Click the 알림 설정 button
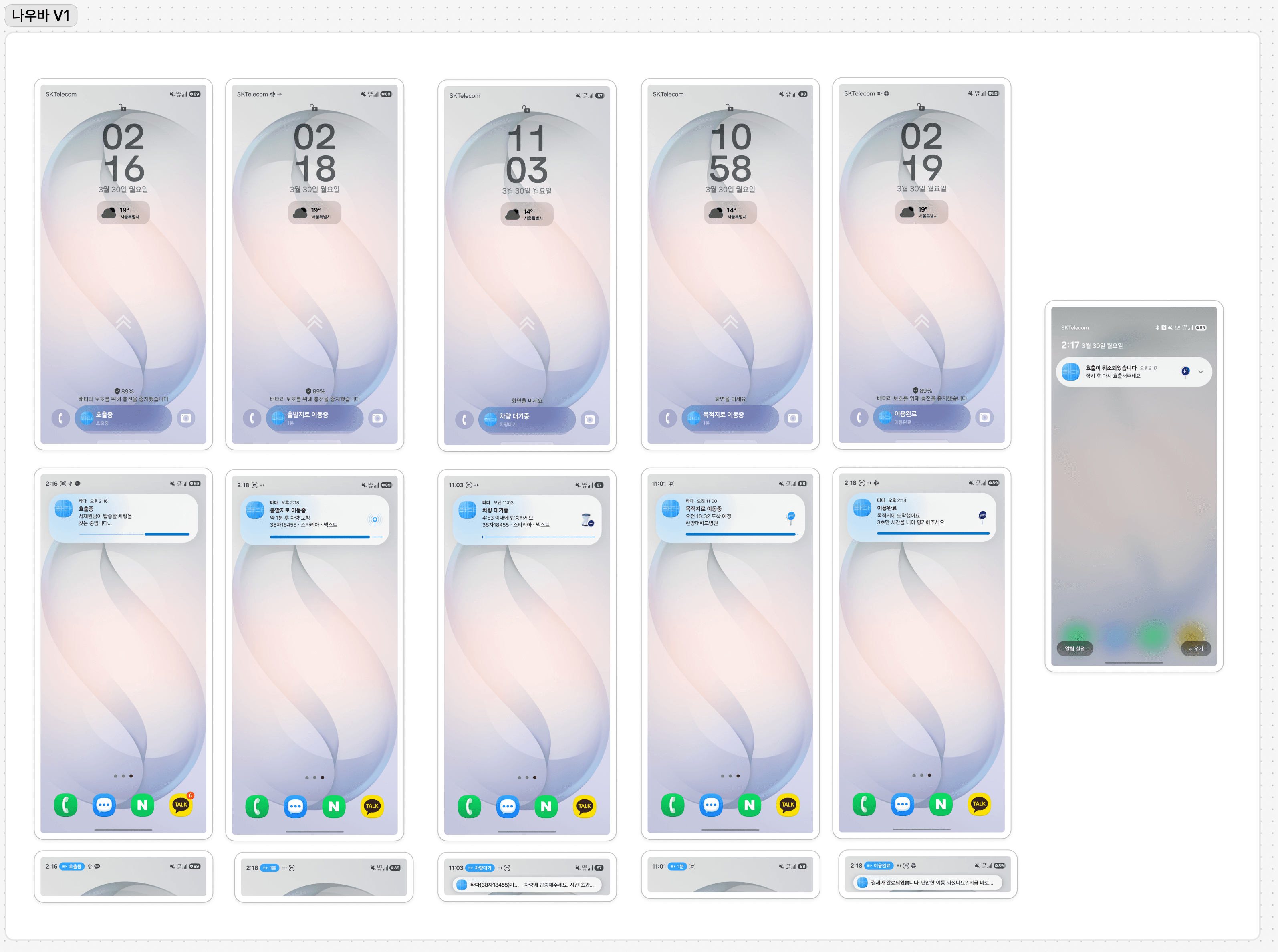This screenshot has width=1278, height=952. click(x=1074, y=649)
